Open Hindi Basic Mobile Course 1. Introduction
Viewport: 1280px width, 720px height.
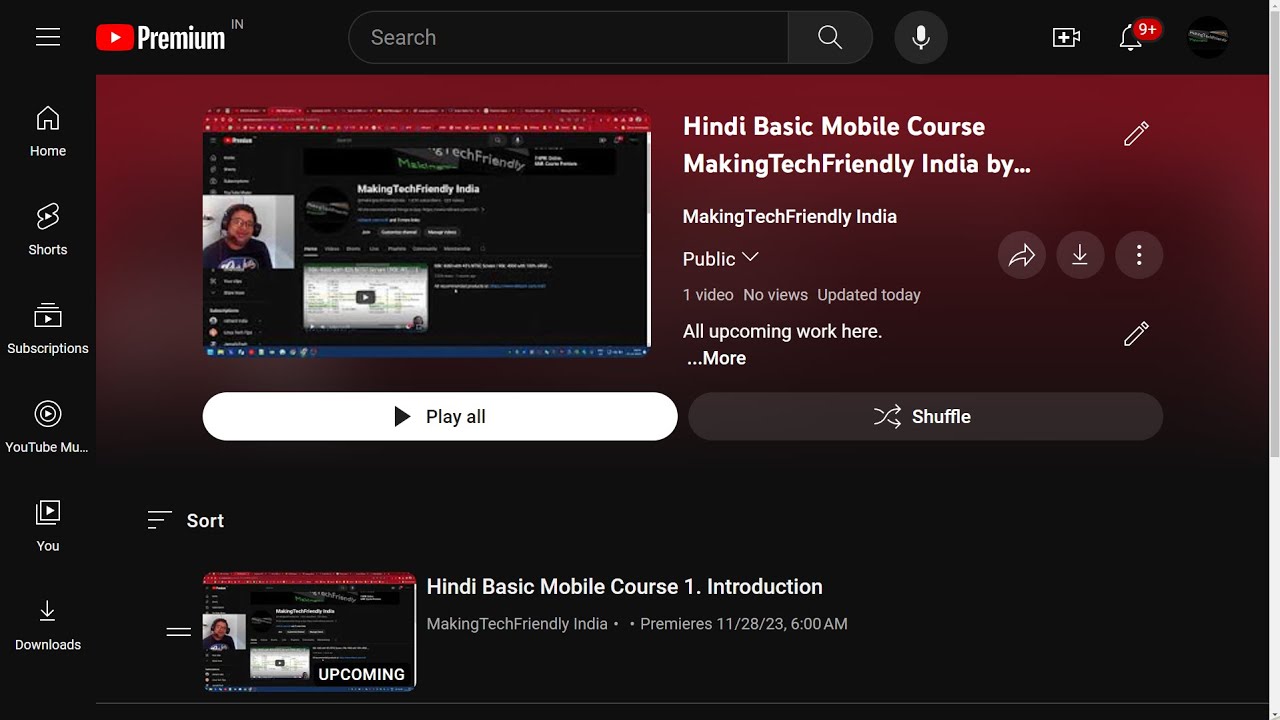click(x=624, y=587)
